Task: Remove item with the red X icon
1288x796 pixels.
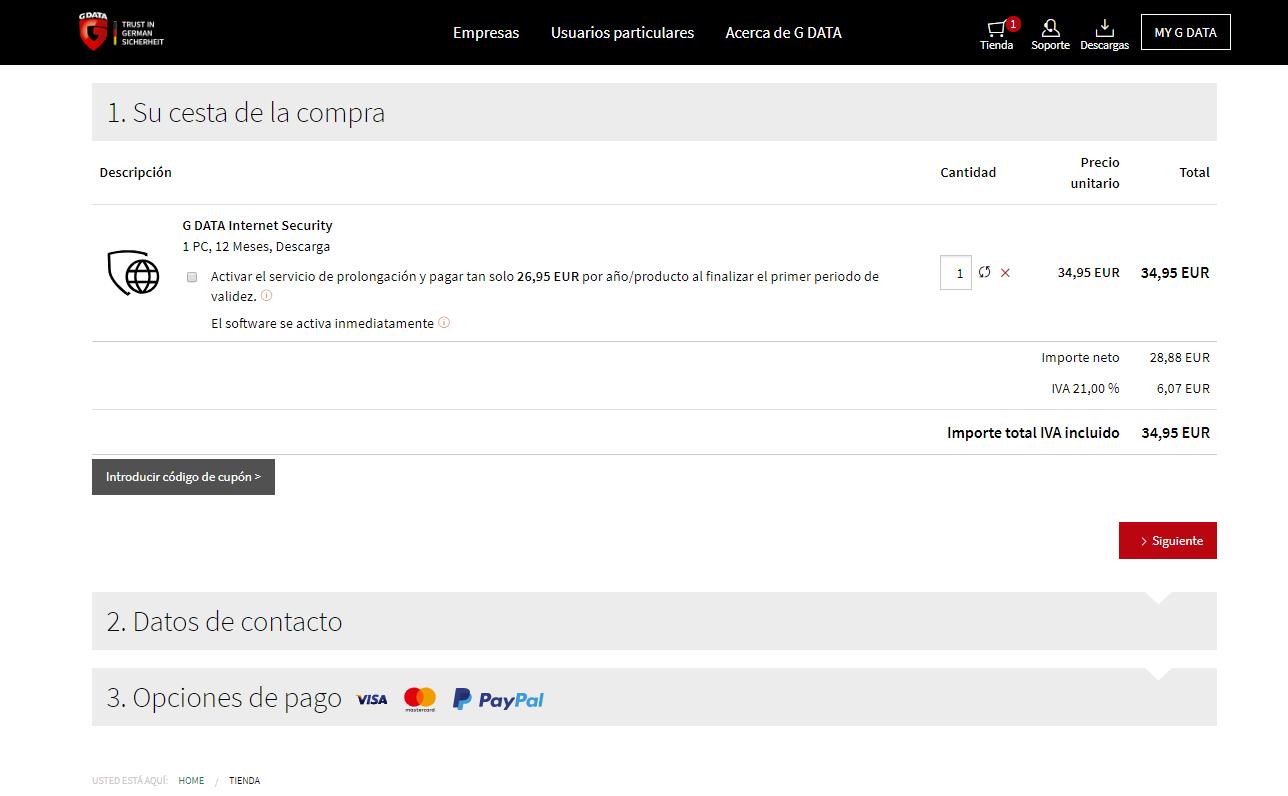Action: (1005, 273)
